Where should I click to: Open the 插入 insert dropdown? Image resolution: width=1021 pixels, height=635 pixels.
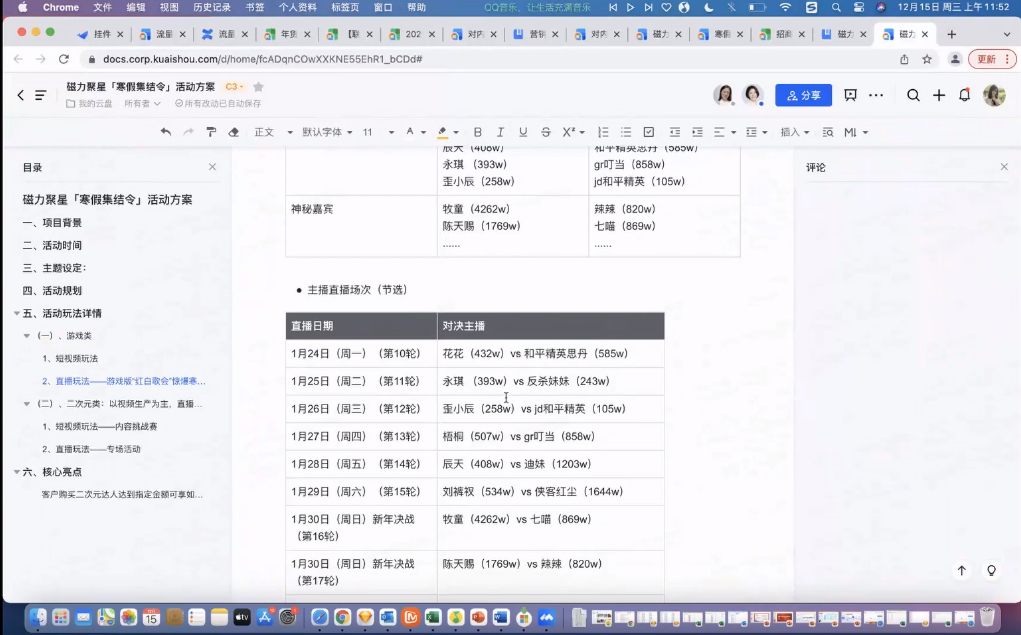click(x=793, y=131)
